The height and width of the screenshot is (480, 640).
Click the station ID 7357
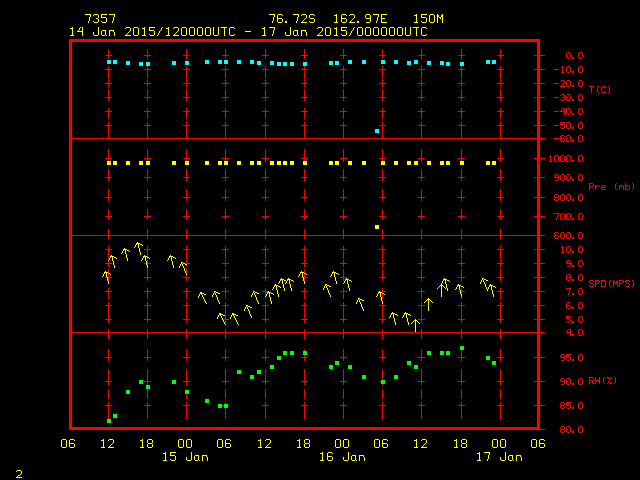[x=99, y=19]
